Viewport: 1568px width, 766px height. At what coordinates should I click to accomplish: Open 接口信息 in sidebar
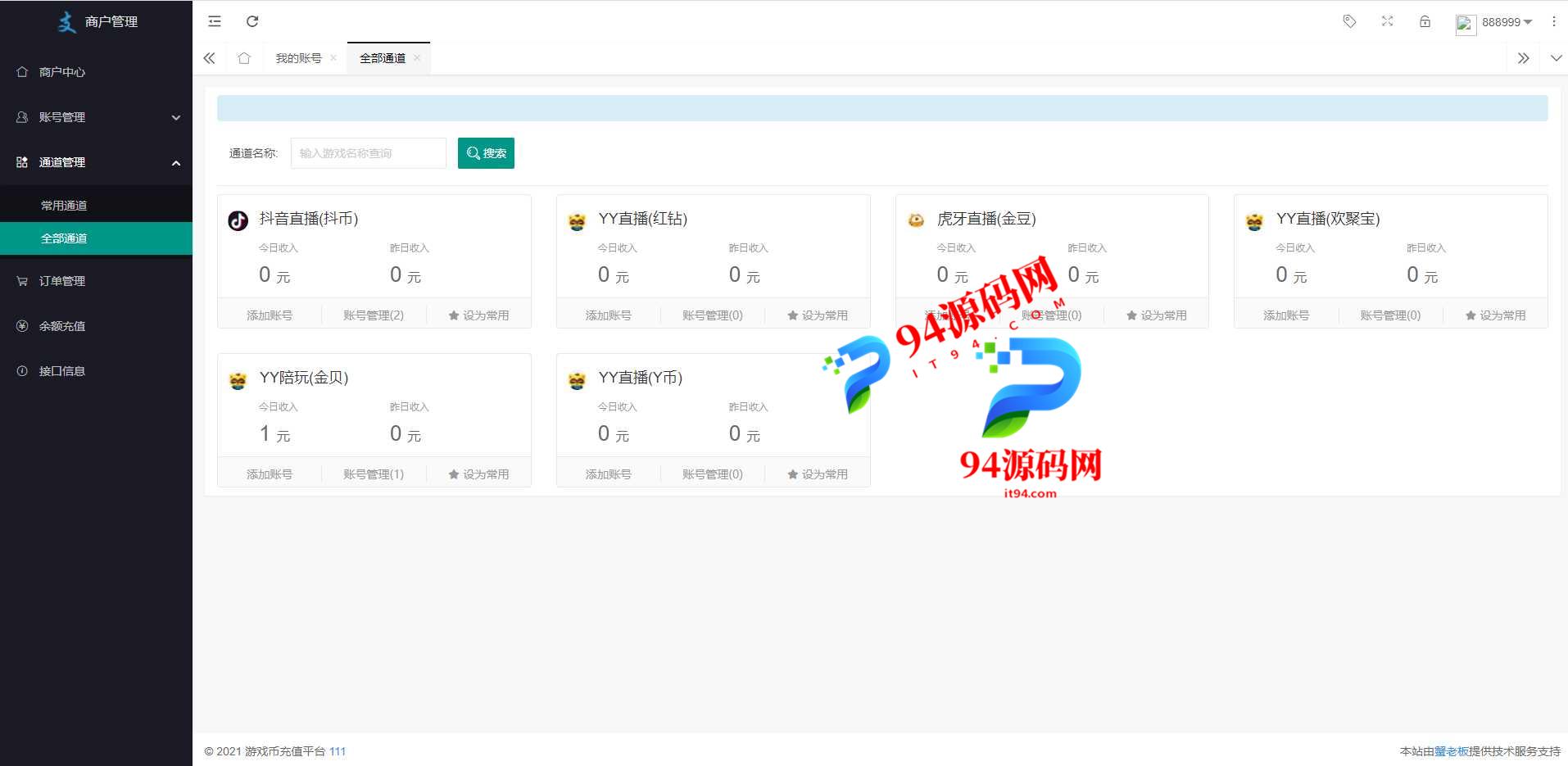96,371
